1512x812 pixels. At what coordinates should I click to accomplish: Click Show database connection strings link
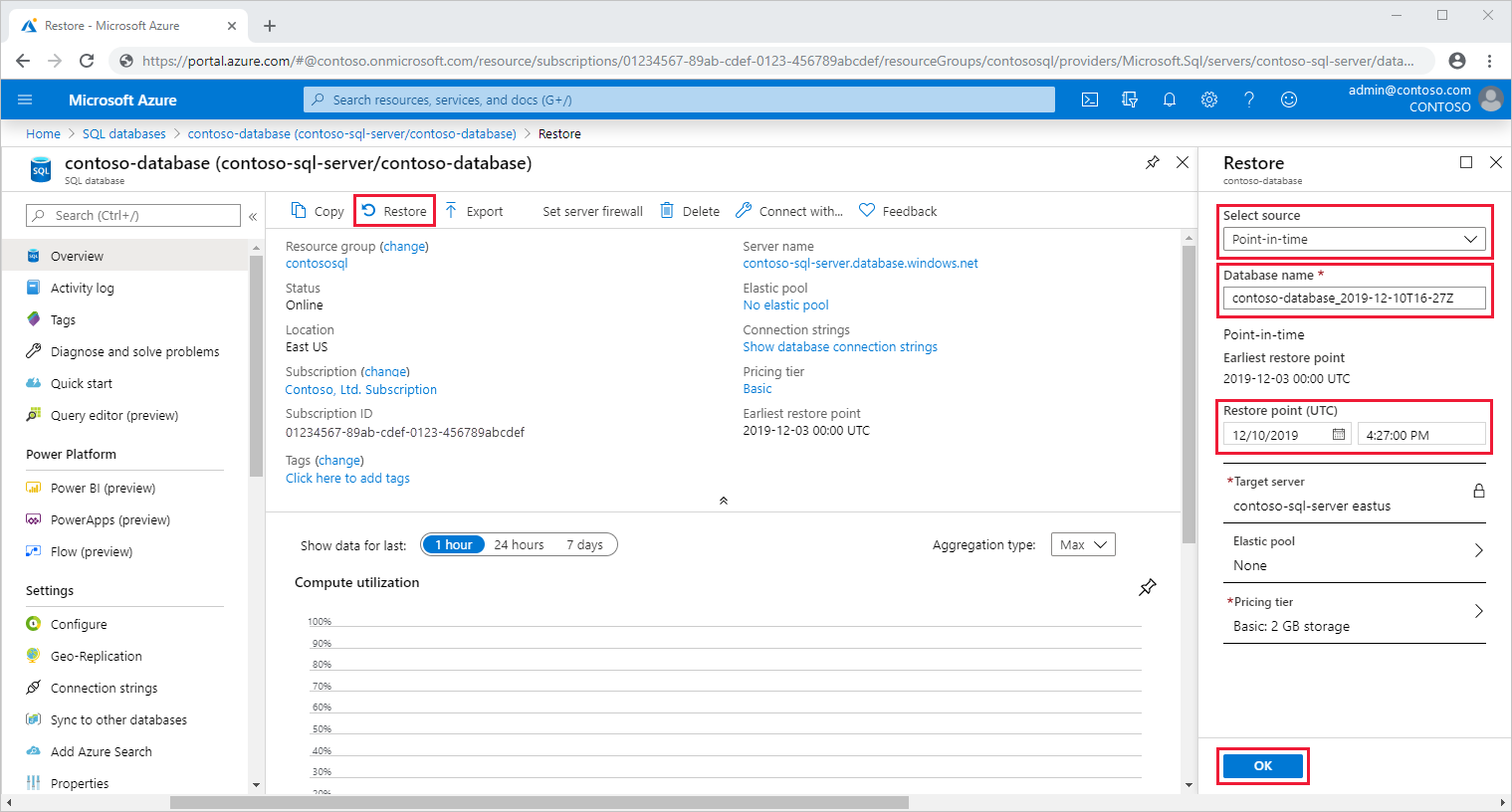[x=840, y=347]
